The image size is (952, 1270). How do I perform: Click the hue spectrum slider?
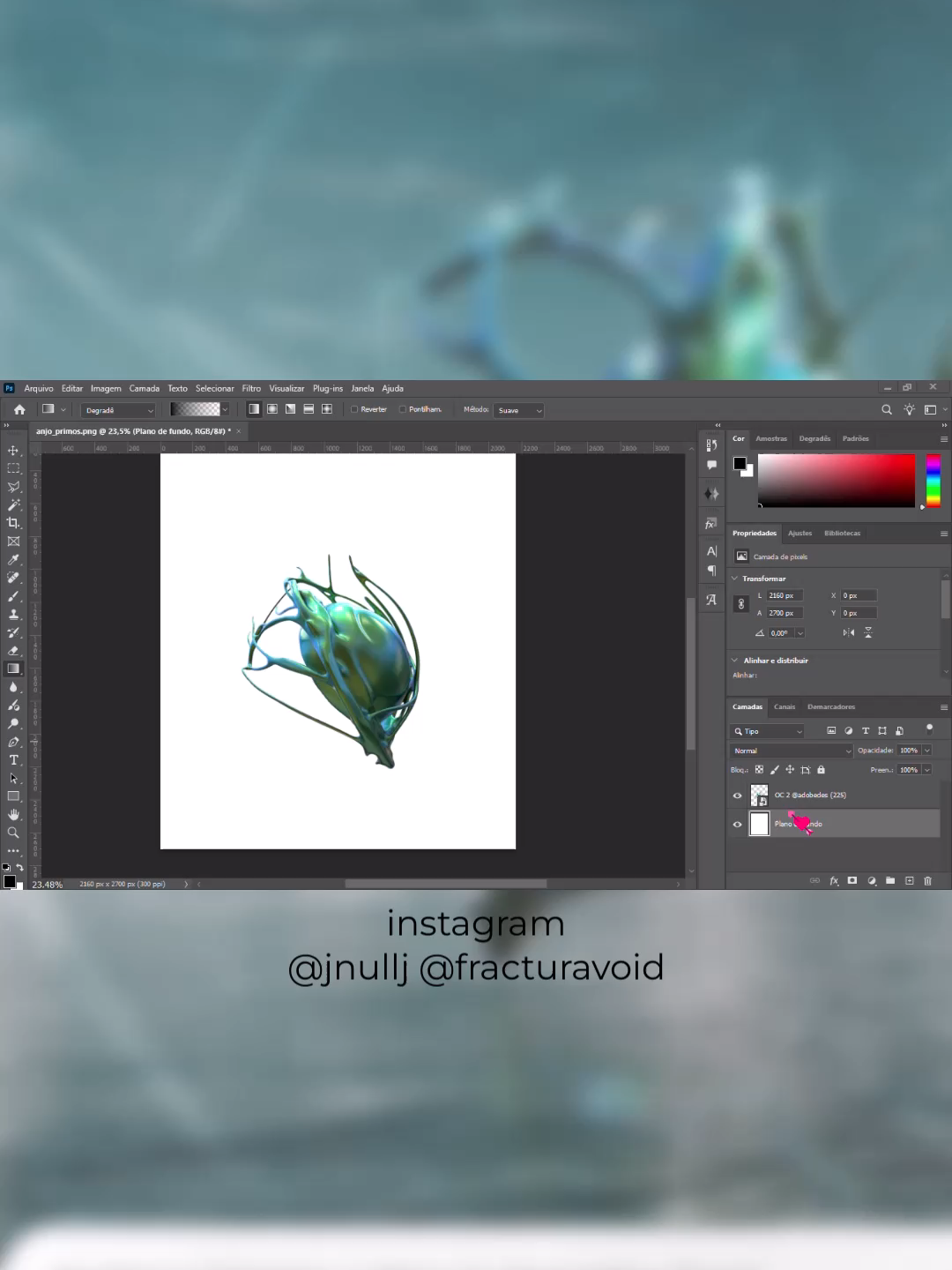(933, 481)
